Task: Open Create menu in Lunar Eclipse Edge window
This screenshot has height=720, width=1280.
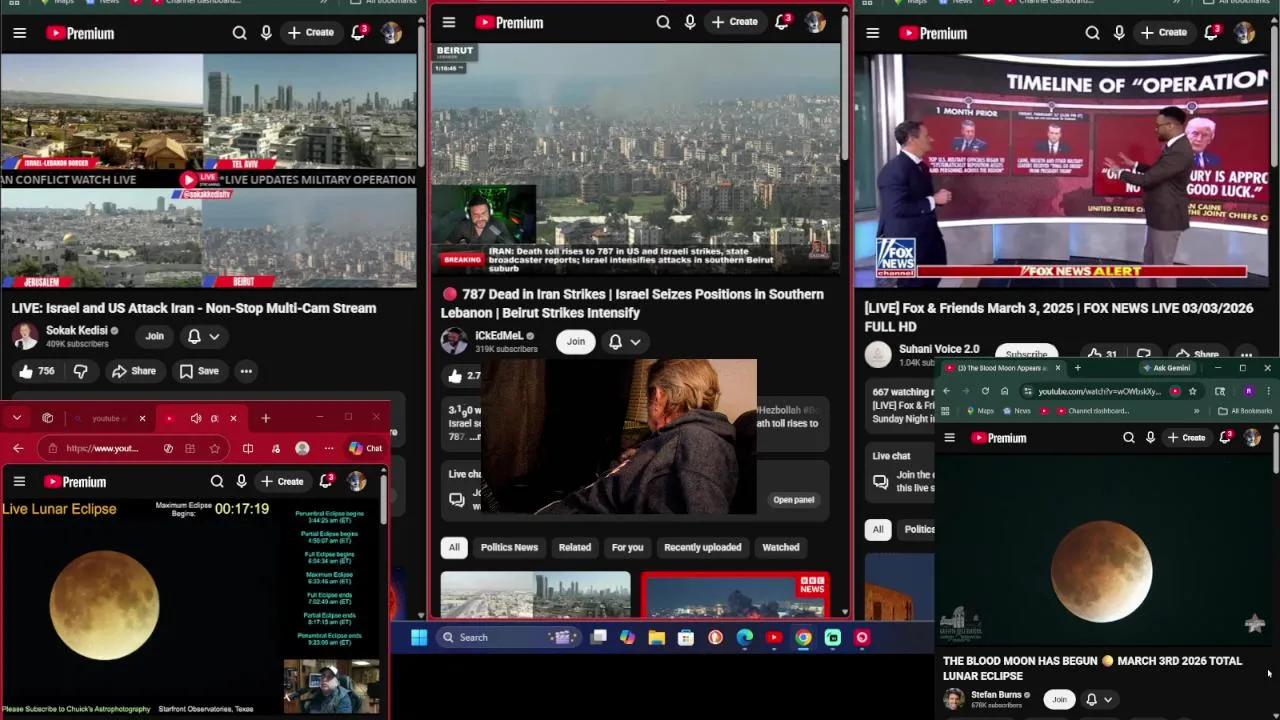Action: coord(282,482)
